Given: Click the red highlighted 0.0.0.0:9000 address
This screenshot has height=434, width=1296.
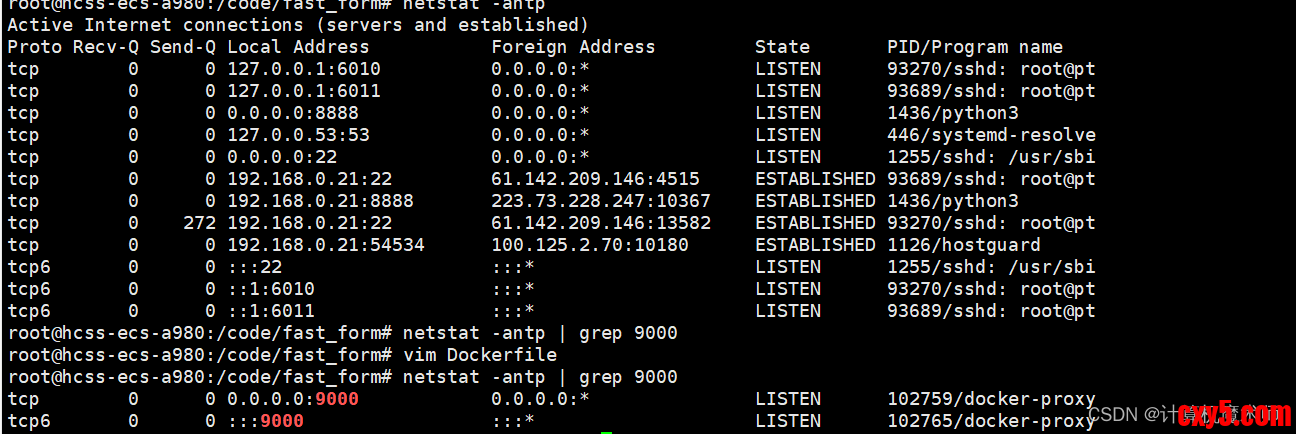Looking at the screenshot, I should click(292, 399).
